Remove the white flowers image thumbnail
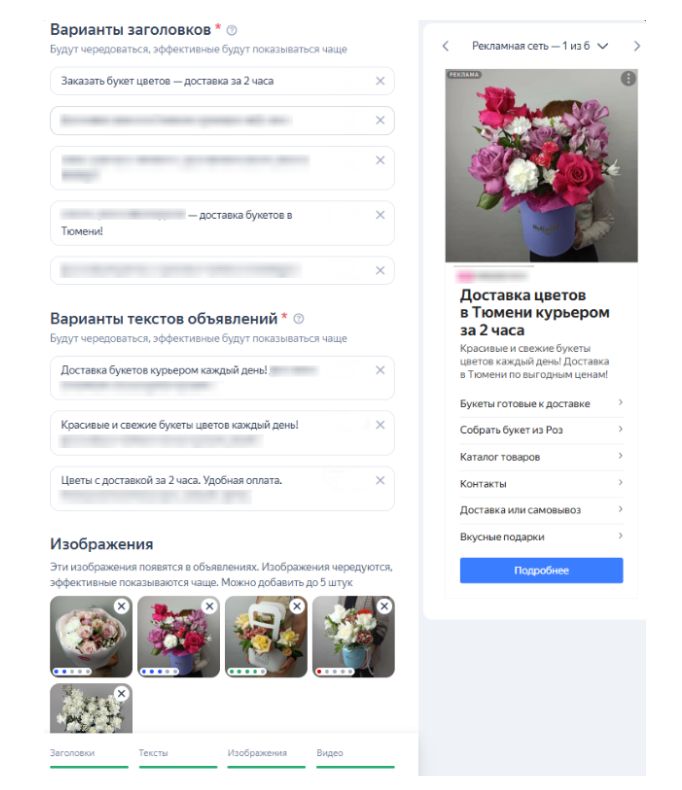Viewport: 682px width, 790px height. [121, 694]
